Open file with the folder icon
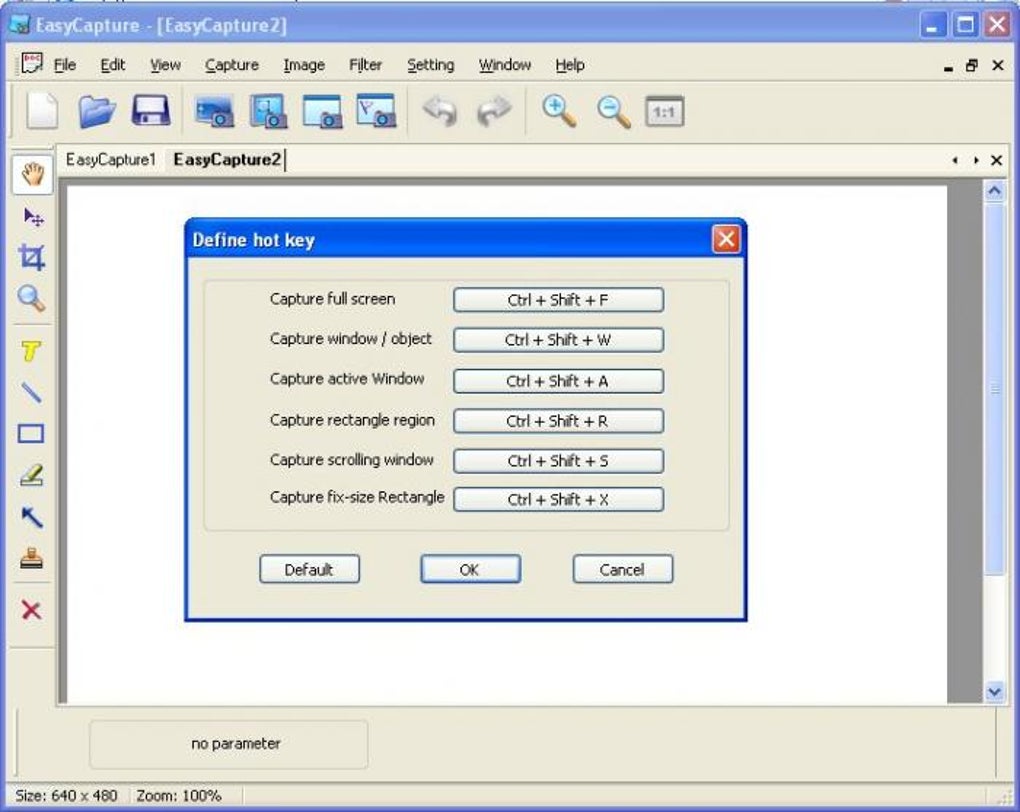The height and width of the screenshot is (812, 1020). (96, 111)
